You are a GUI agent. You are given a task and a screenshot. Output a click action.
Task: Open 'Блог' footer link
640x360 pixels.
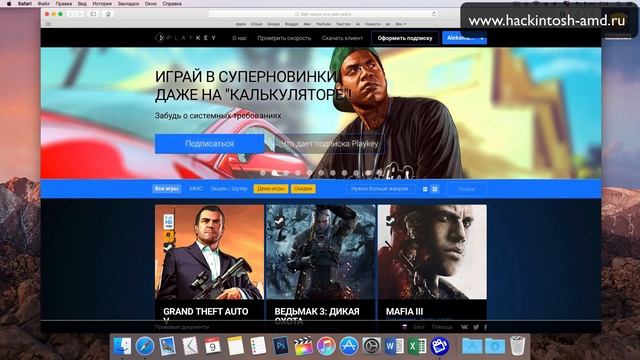419,327
